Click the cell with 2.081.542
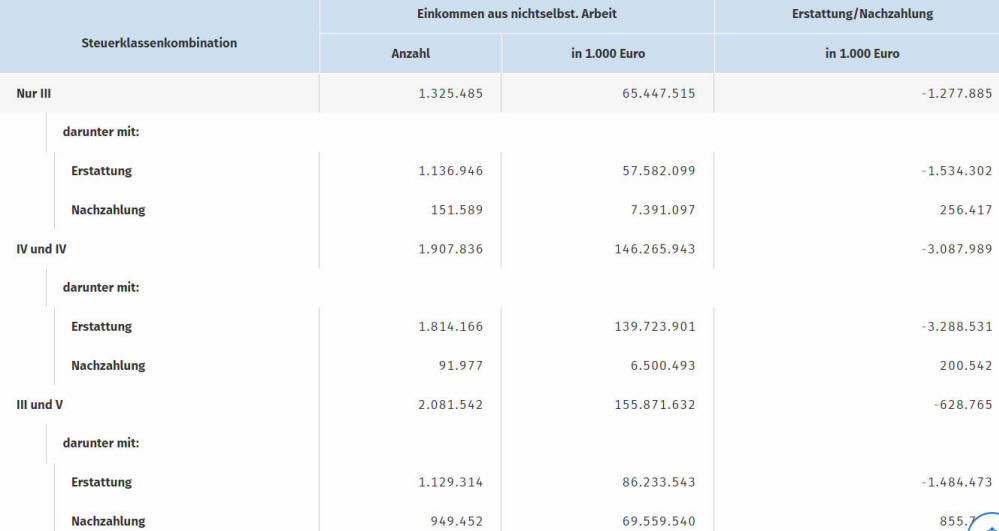 (450, 405)
